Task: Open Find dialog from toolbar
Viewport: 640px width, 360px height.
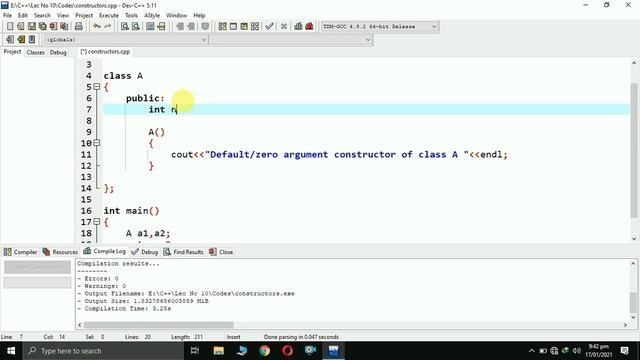Action: [125, 27]
